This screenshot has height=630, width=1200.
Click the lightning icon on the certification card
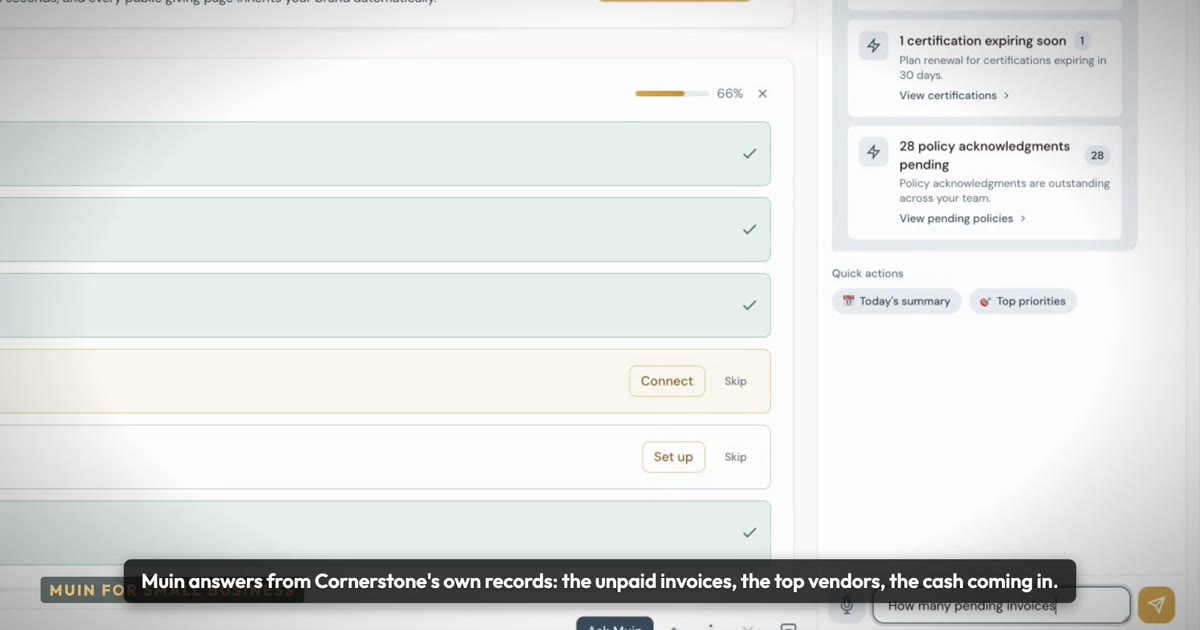click(874, 45)
